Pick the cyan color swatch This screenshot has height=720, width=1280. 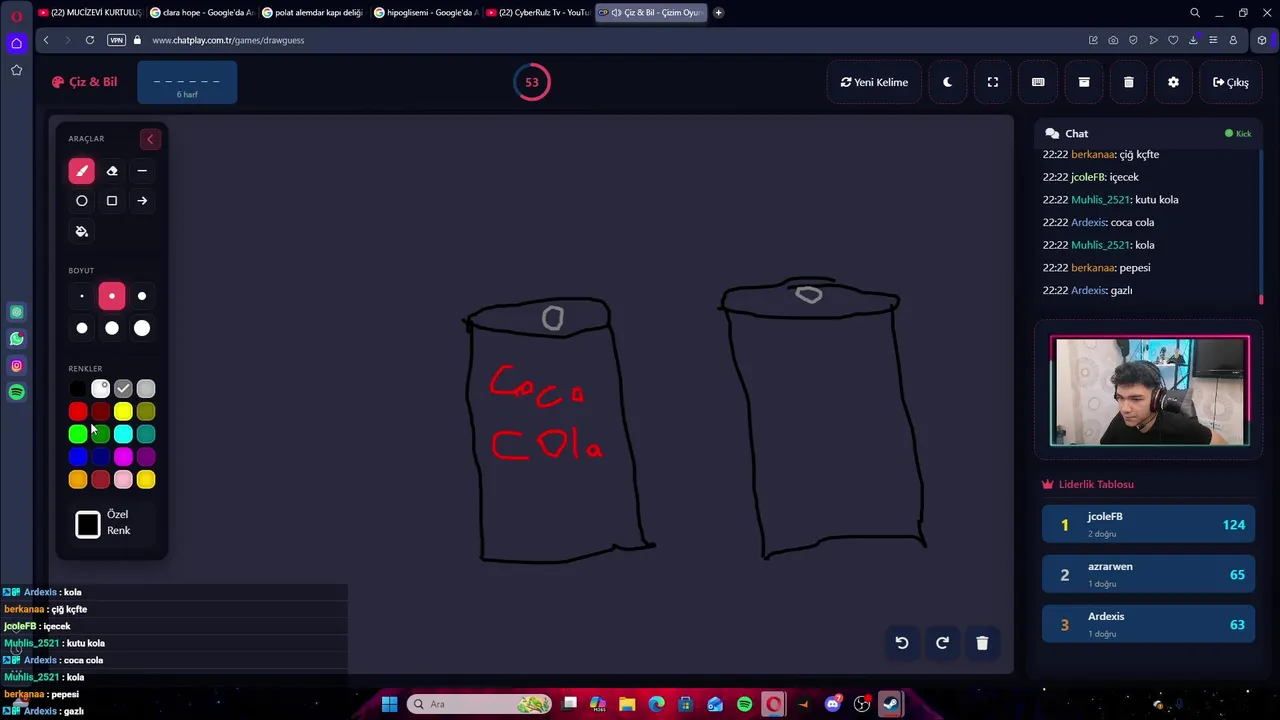[123, 434]
